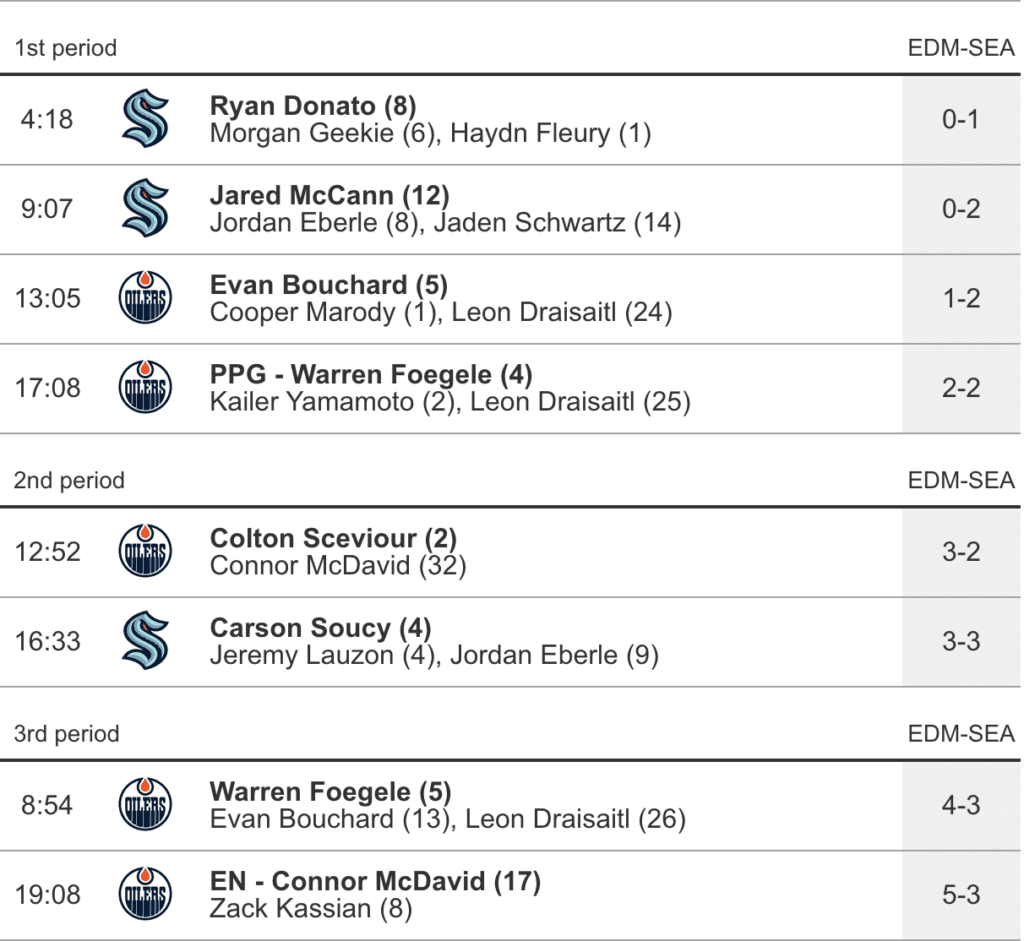
Task: Click the 1st period header label
Action: 65,48
